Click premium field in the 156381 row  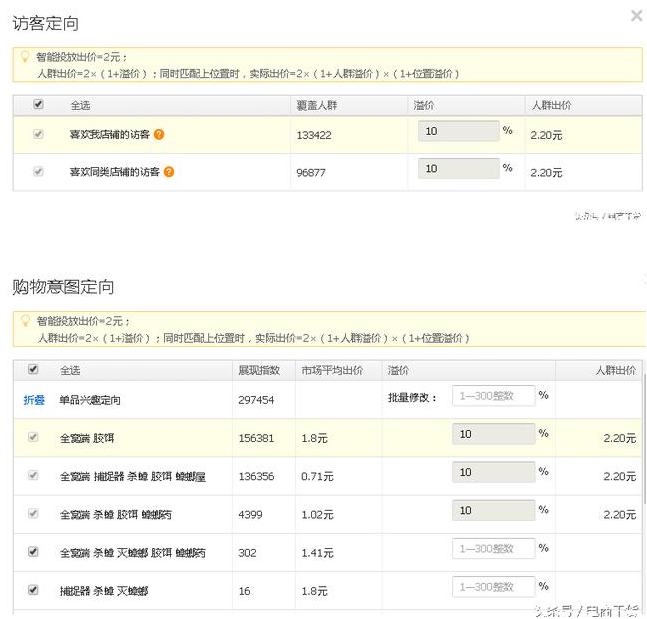coord(494,434)
